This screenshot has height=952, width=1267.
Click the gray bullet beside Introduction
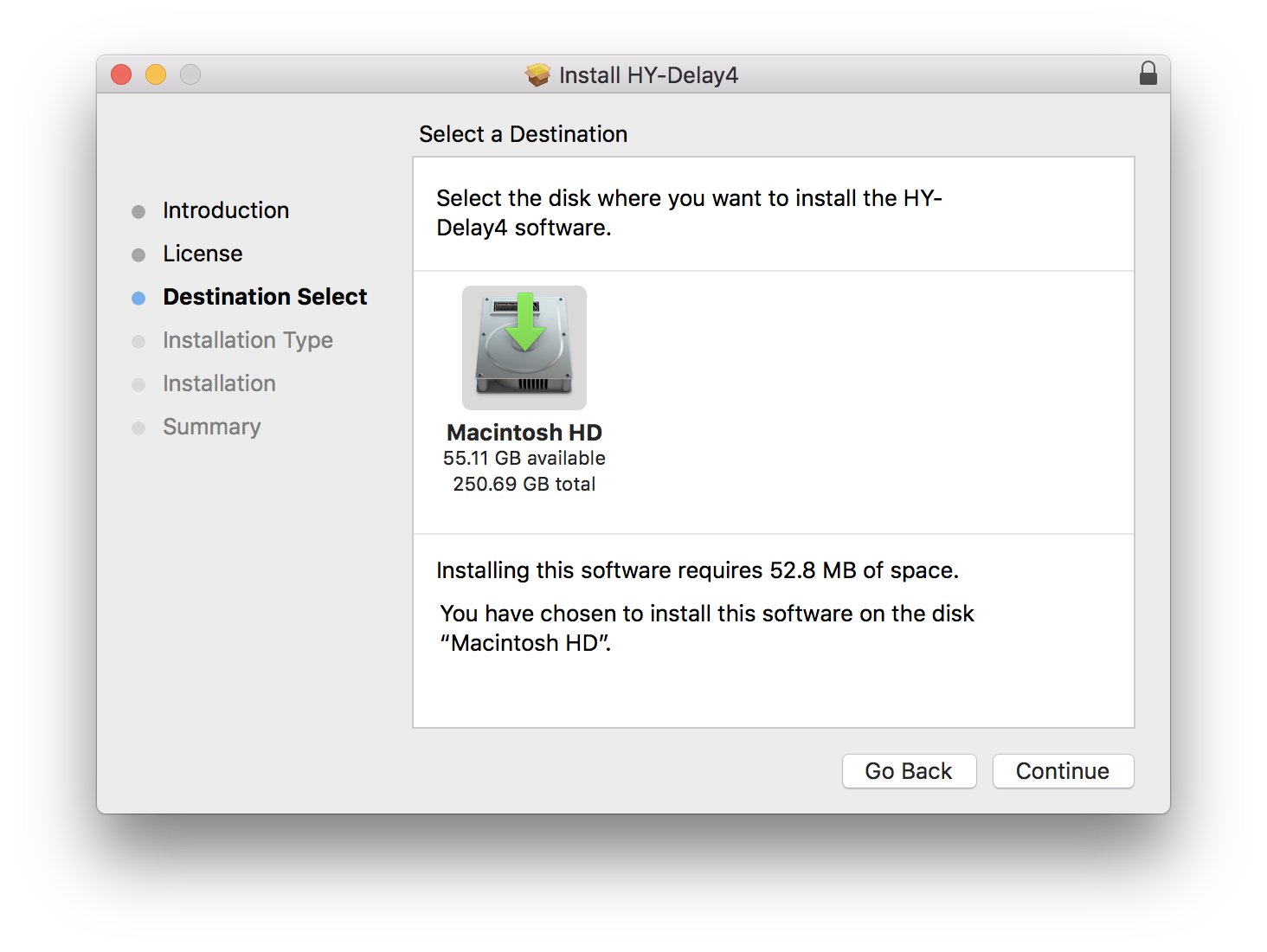coord(138,212)
